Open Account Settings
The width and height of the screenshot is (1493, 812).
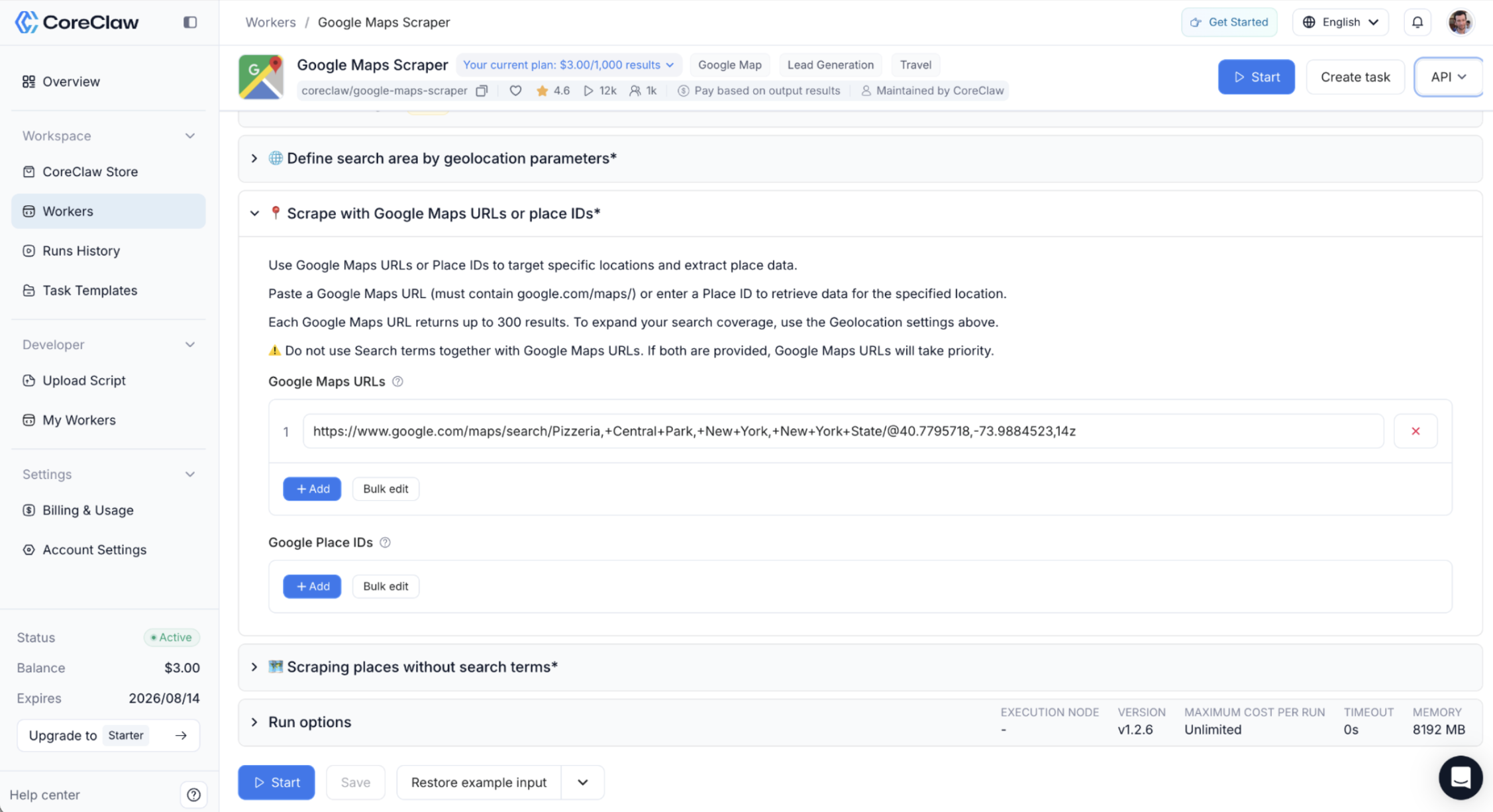coord(109,550)
